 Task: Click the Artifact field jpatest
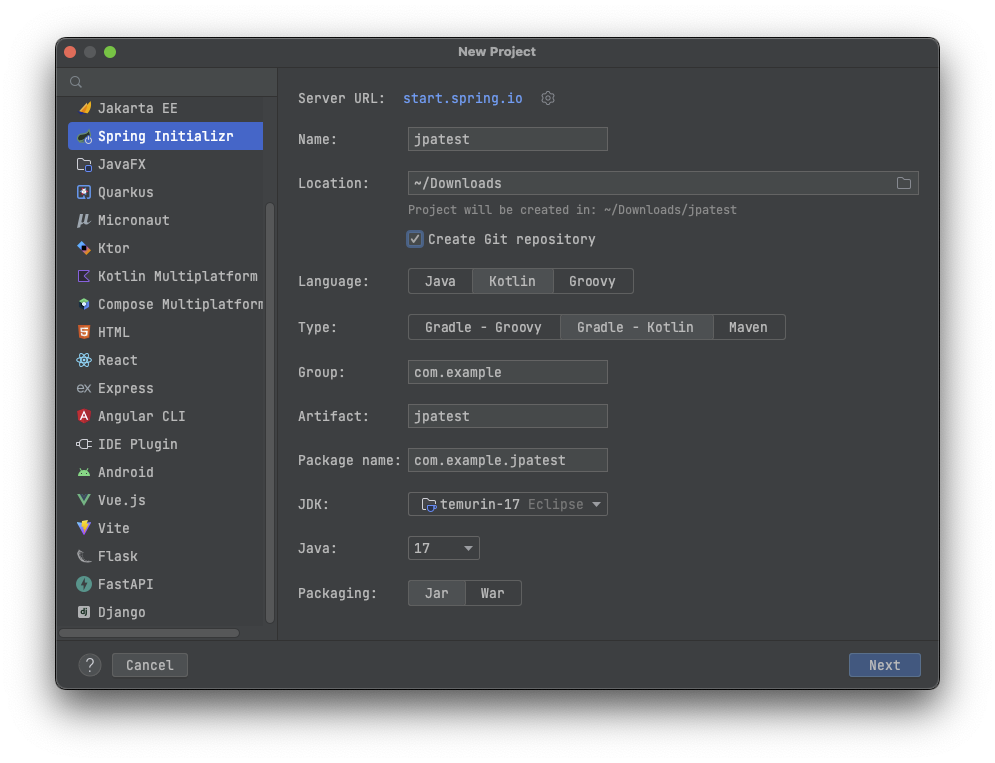point(508,416)
